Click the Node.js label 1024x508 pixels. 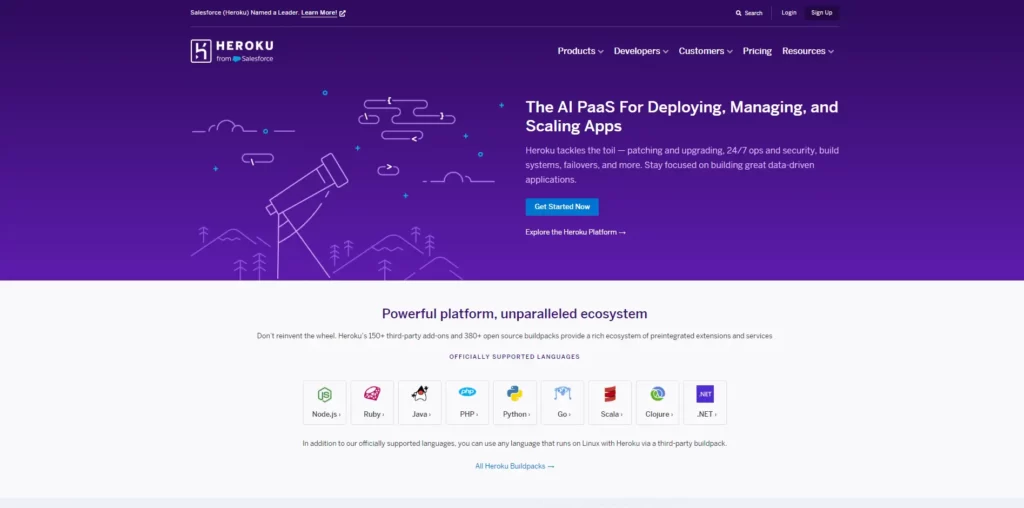pos(325,415)
